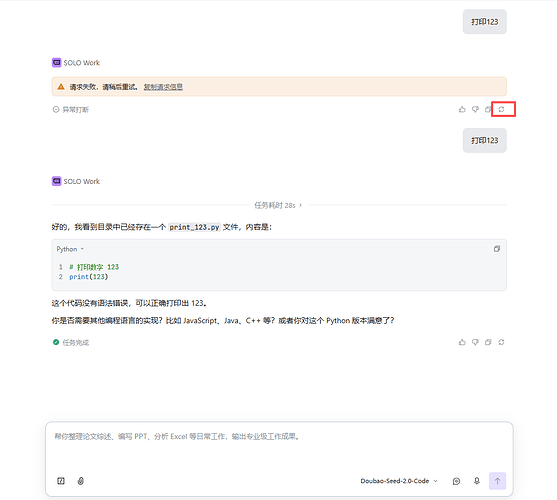Image resolution: width=557 pixels, height=500 pixels.
Task: Dislike the failed response with thumbs down
Action: pos(475,109)
